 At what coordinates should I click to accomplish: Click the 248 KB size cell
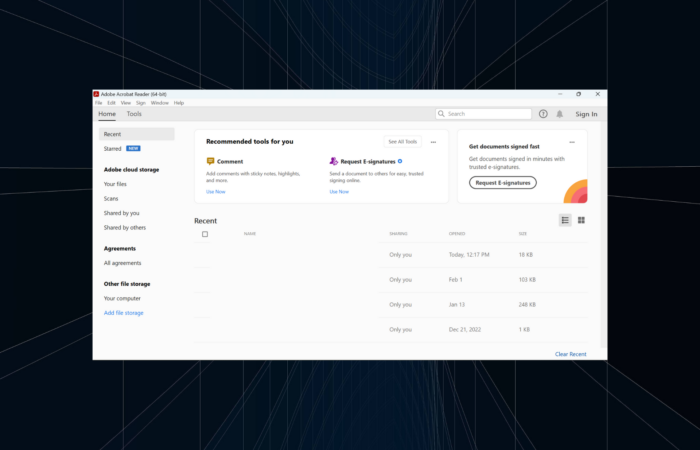[527, 305]
